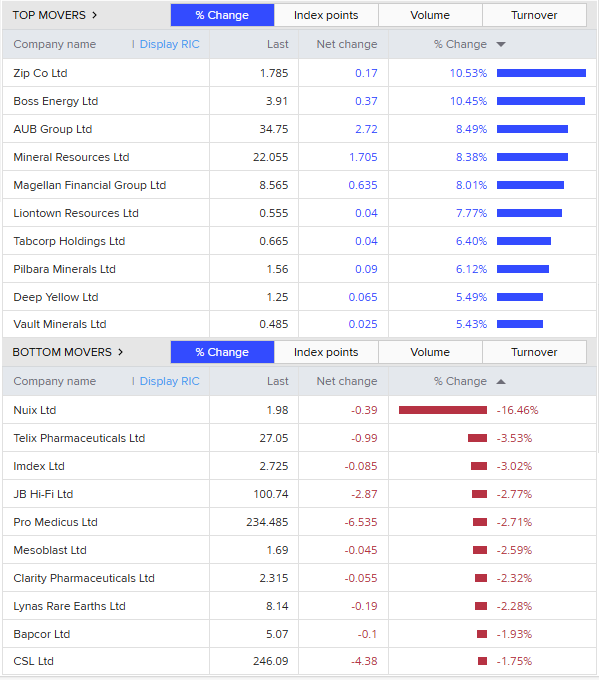599x680 pixels.
Task: Open Pilbara Minerals Ltd
Action: point(64,269)
